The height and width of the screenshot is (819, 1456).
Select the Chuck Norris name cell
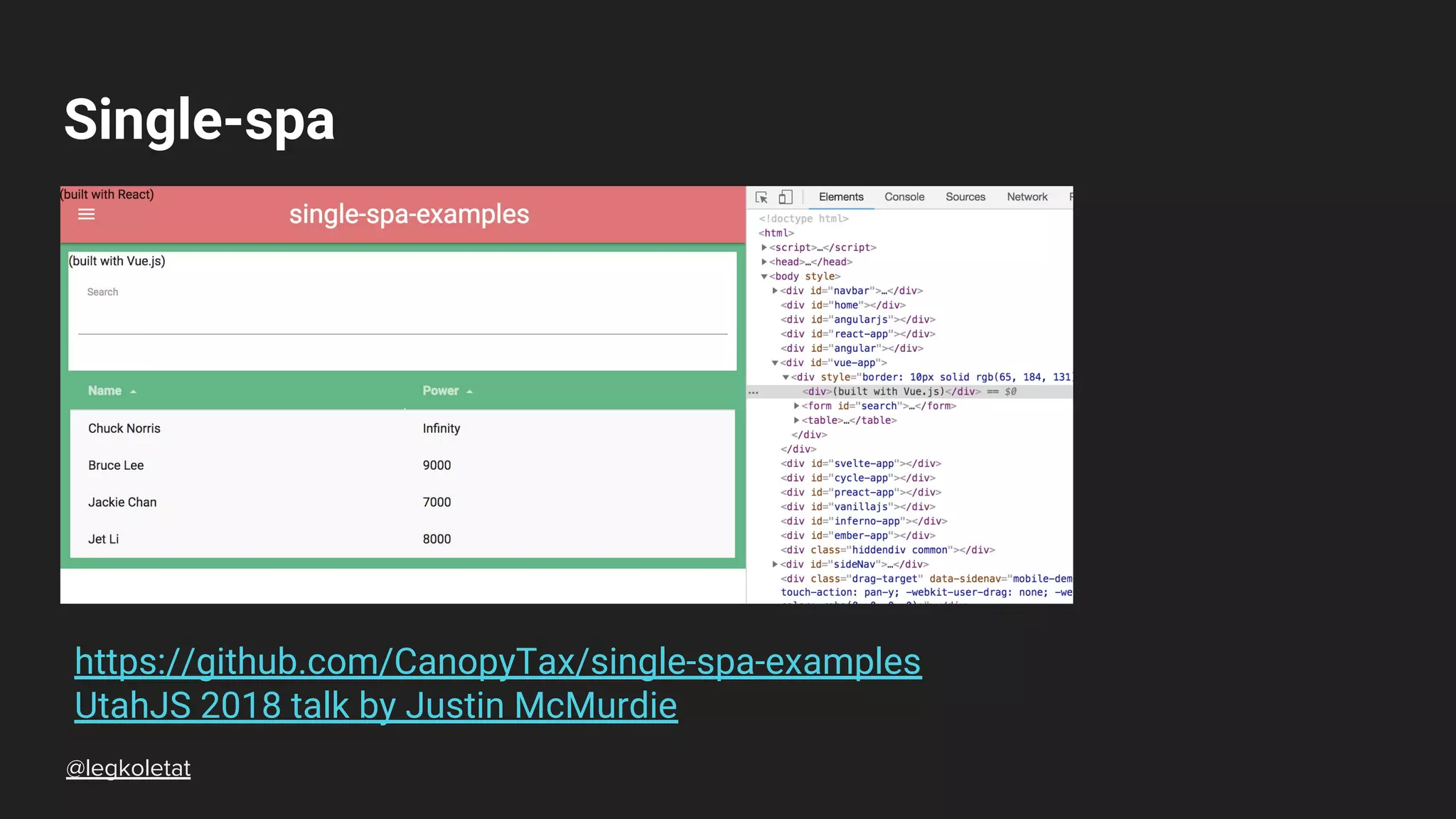pos(124,429)
